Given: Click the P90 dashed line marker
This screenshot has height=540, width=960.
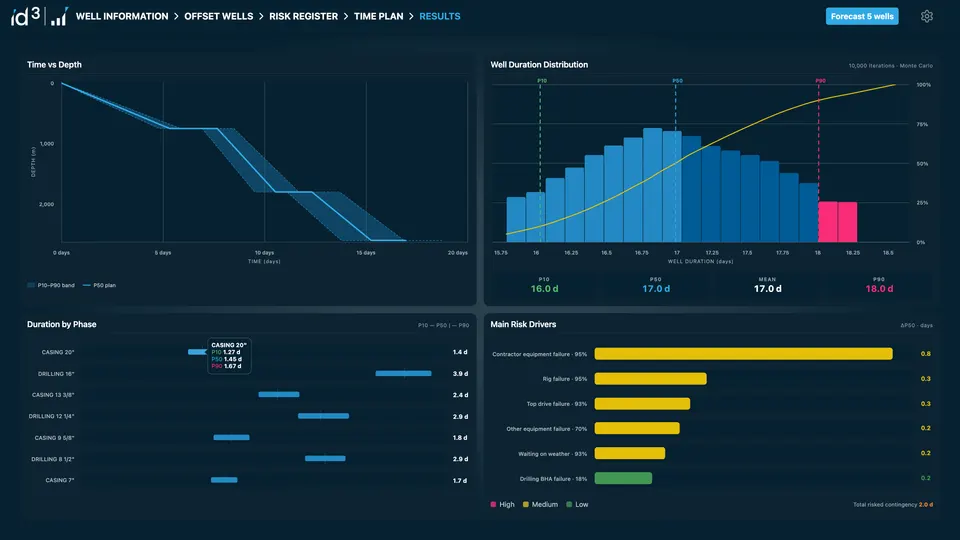Looking at the screenshot, I should (x=819, y=162).
